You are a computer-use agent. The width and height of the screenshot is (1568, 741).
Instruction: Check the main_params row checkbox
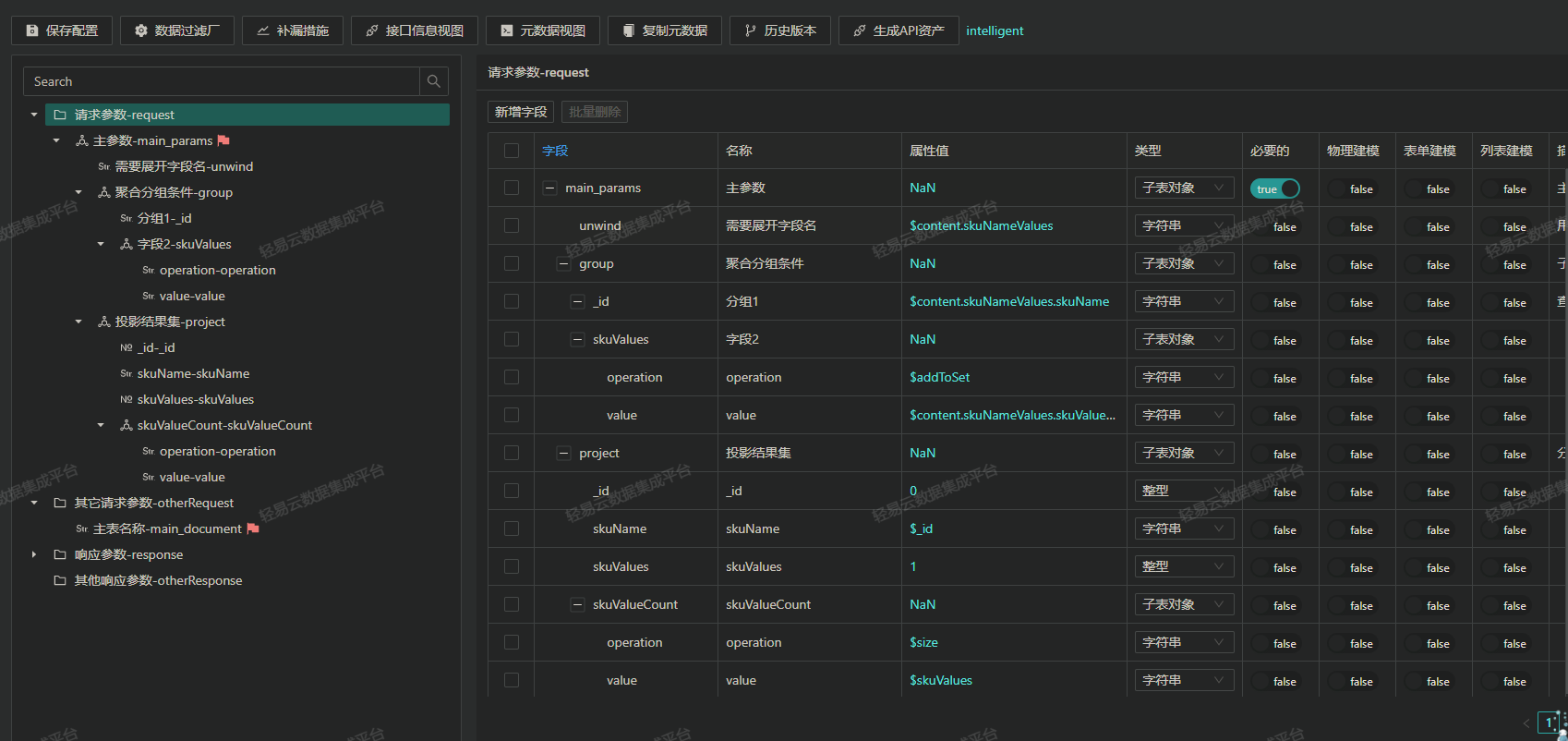[x=512, y=188]
